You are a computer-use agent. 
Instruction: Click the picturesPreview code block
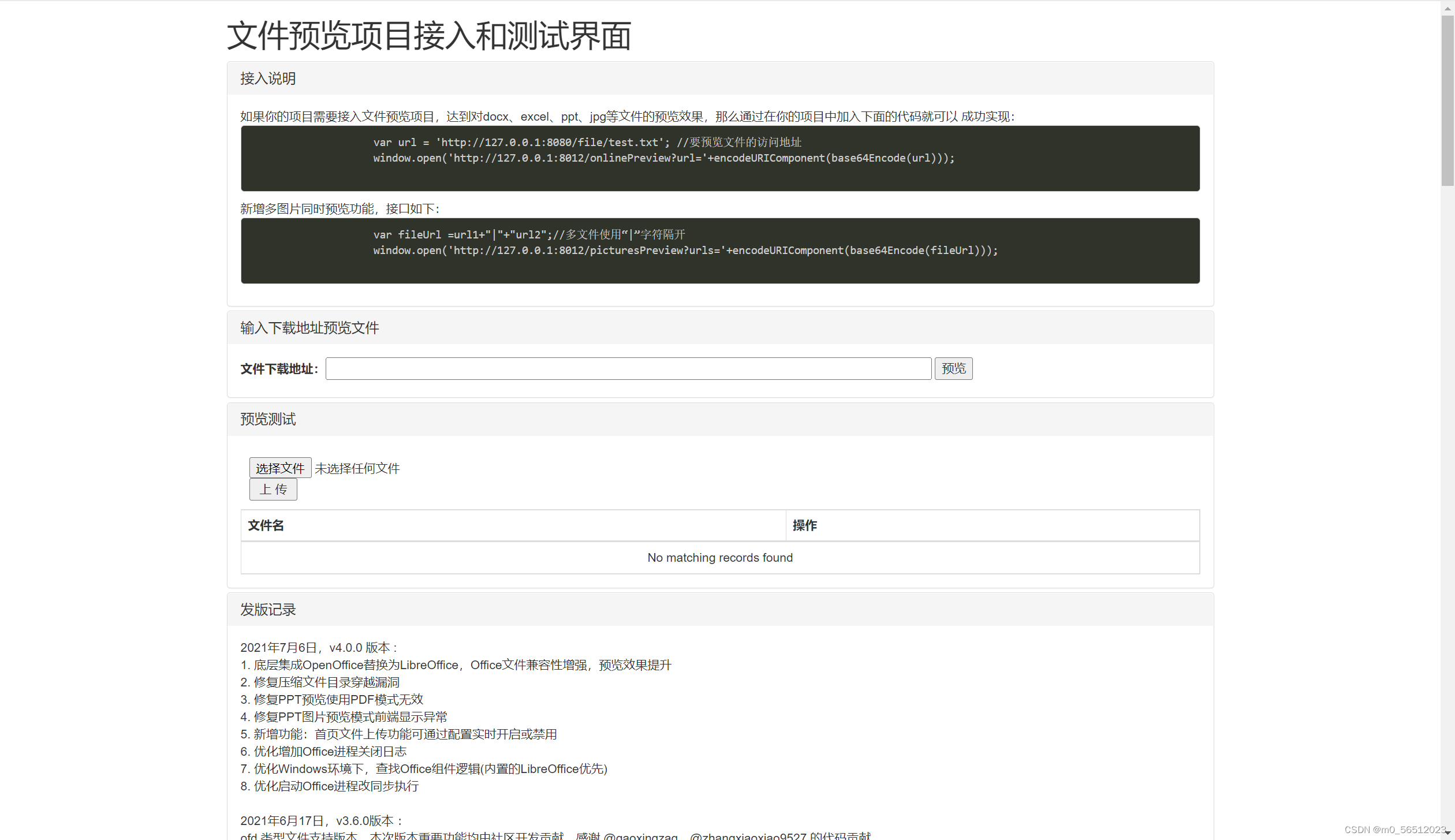pos(720,251)
